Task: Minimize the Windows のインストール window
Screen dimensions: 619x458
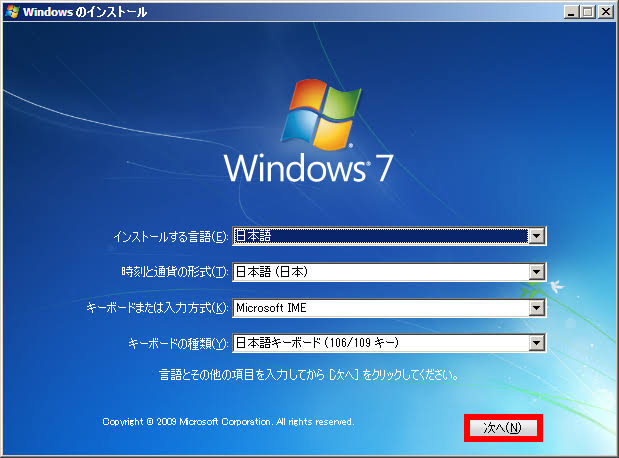Action: (571, 12)
